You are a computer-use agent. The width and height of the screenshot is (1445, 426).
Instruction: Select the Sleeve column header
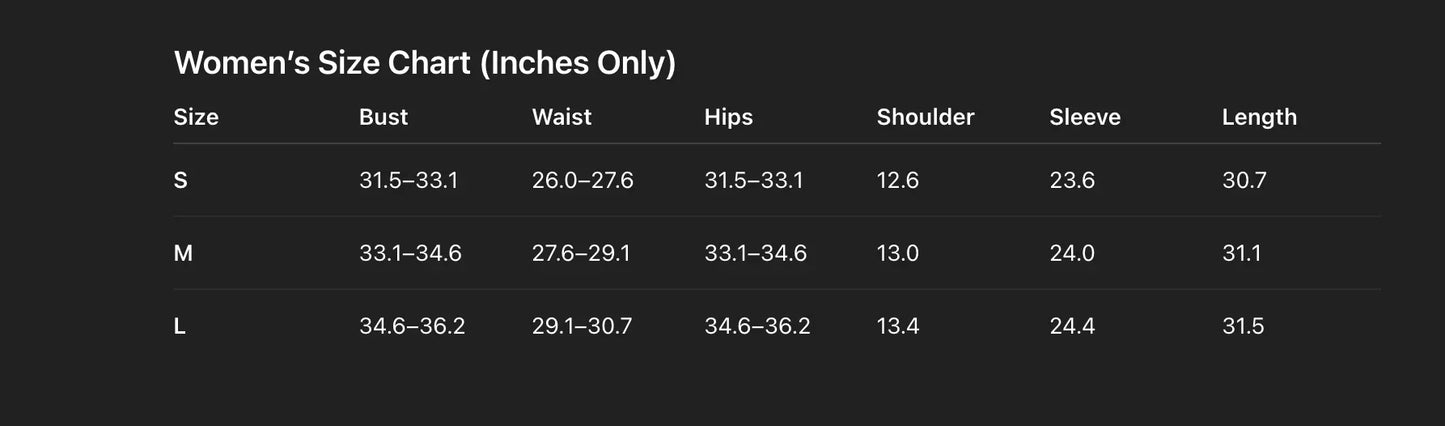point(1084,117)
